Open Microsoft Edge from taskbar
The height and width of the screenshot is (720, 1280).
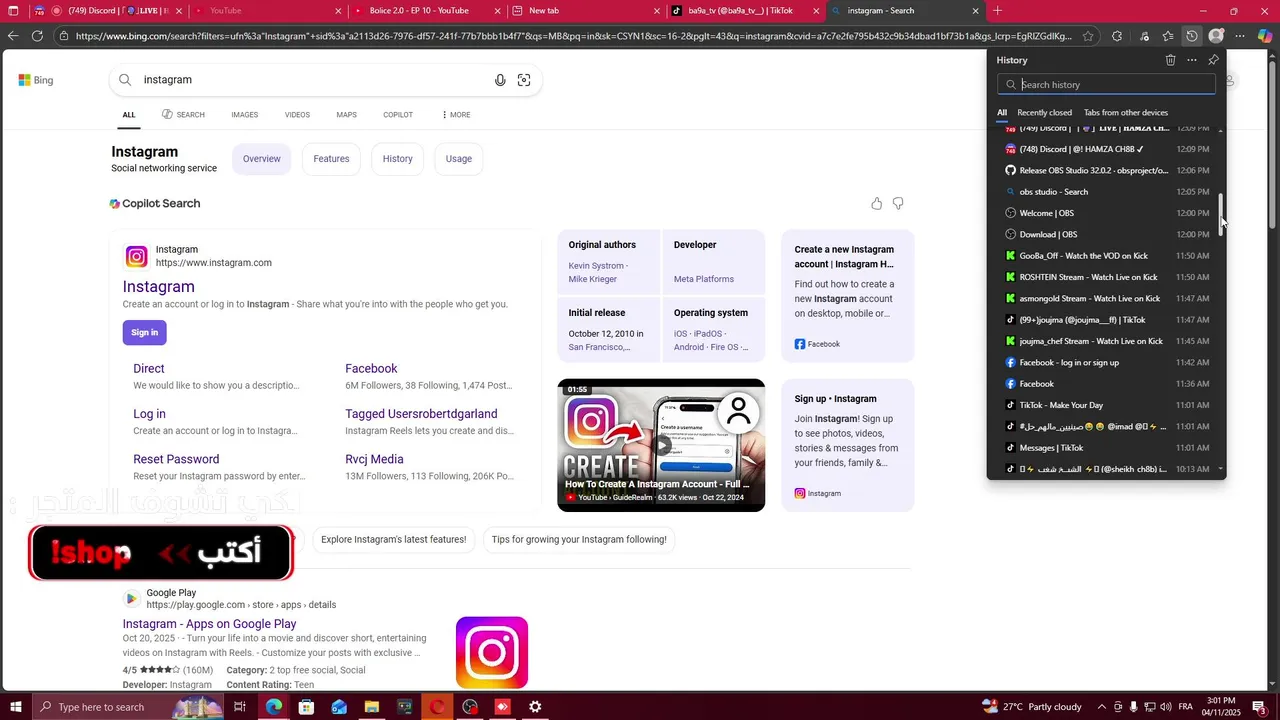274,707
